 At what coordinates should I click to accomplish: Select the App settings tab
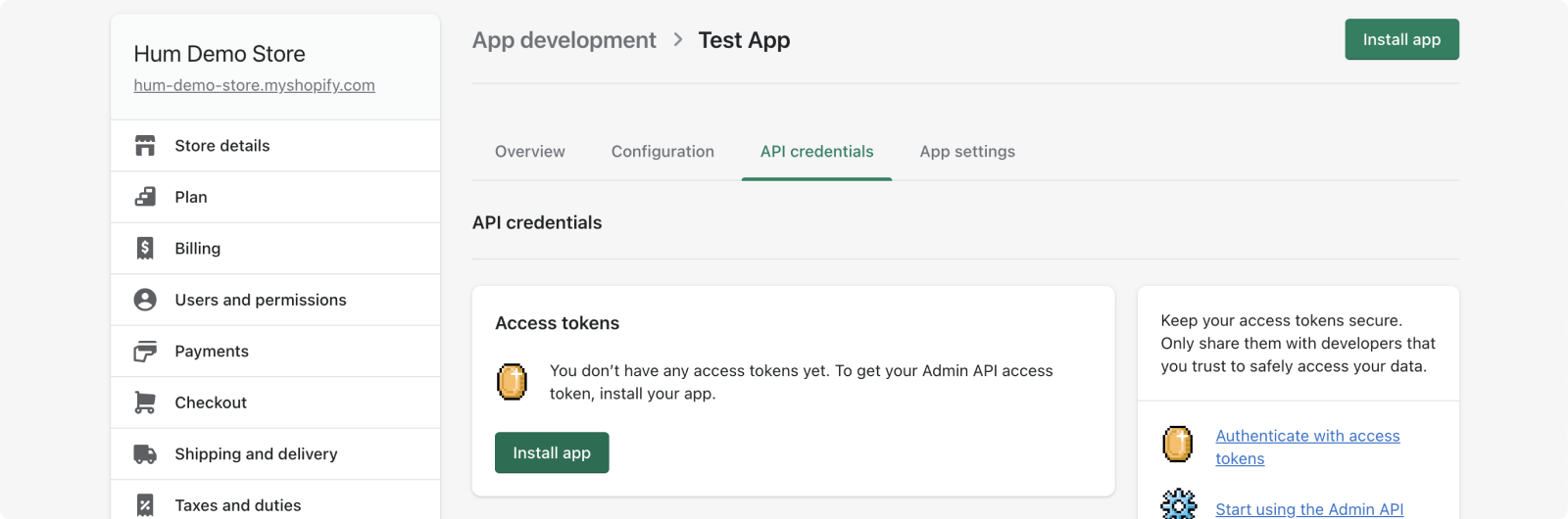click(967, 152)
